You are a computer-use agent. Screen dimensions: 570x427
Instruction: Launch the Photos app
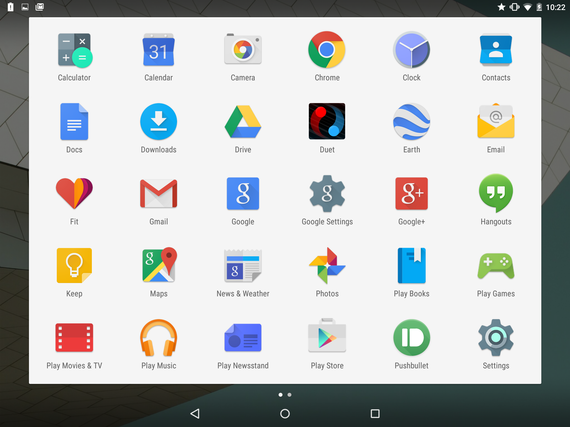(327, 265)
